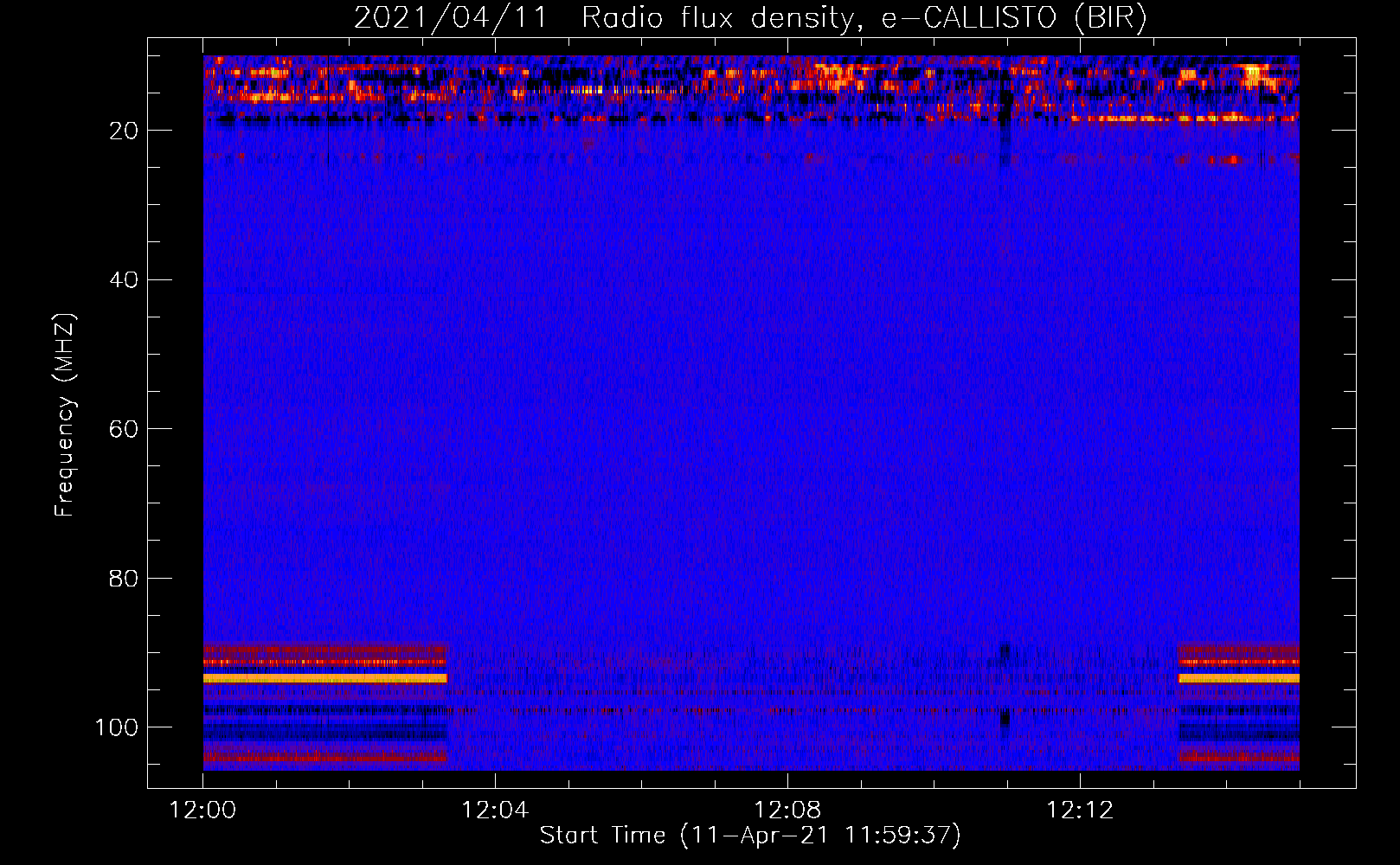Click the '80' frequency tick label
The height and width of the screenshot is (865, 1400).
(x=124, y=578)
